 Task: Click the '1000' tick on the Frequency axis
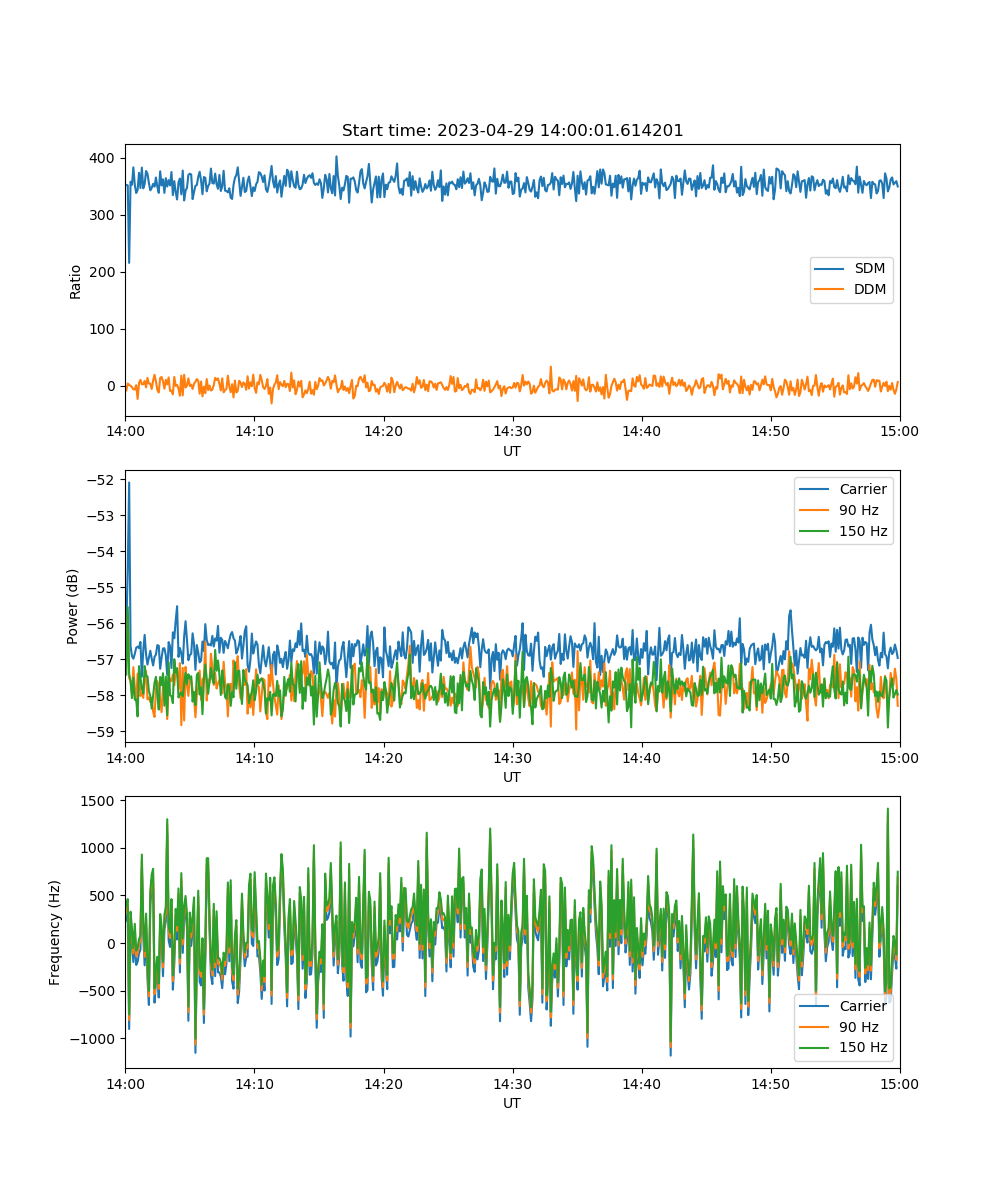coord(100,848)
